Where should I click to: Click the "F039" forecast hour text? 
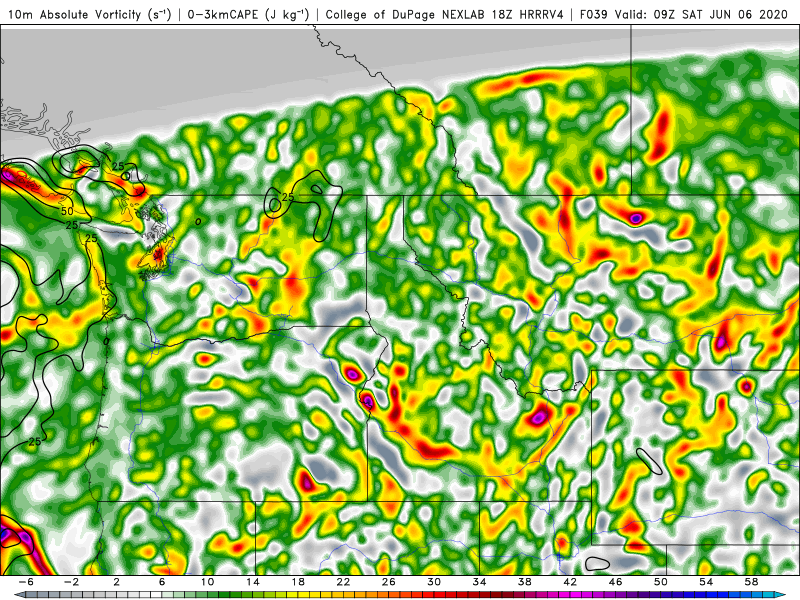click(x=594, y=14)
